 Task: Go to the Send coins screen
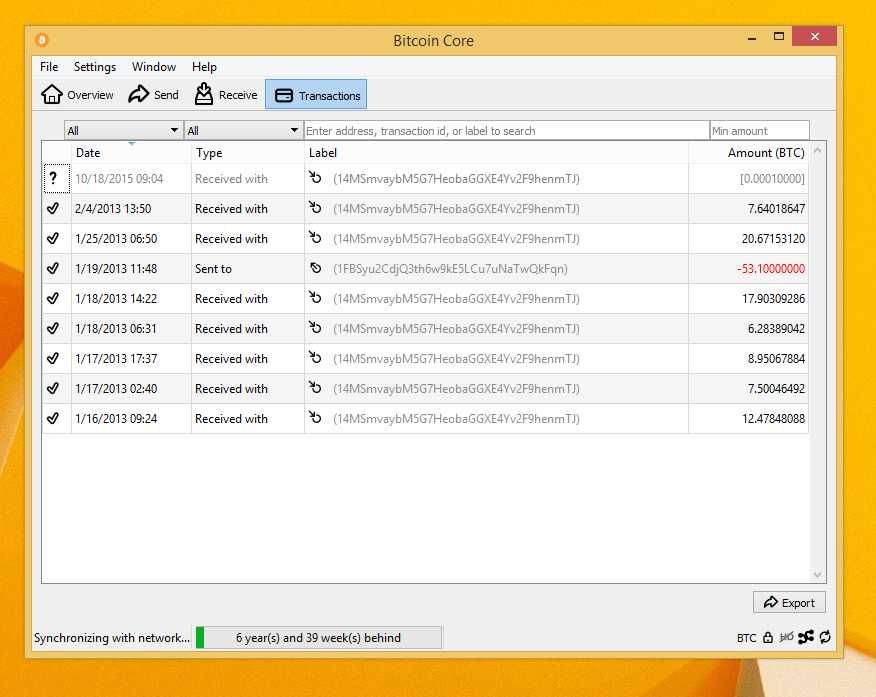(153, 94)
